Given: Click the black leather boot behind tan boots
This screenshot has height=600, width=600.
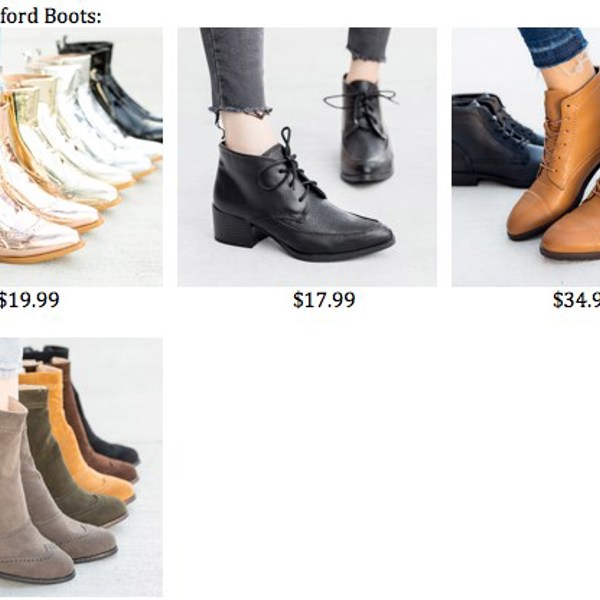Looking at the screenshot, I should click(496, 140).
